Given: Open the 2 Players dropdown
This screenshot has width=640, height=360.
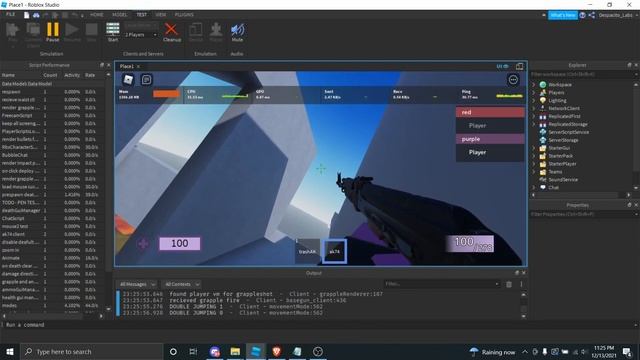Looking at the screenshot, I should point(141,35).
